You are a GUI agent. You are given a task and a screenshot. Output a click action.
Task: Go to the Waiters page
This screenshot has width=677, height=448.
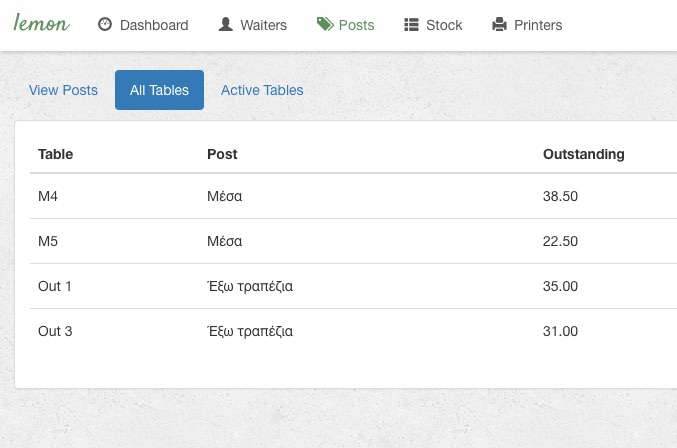[x=263, y=25]
